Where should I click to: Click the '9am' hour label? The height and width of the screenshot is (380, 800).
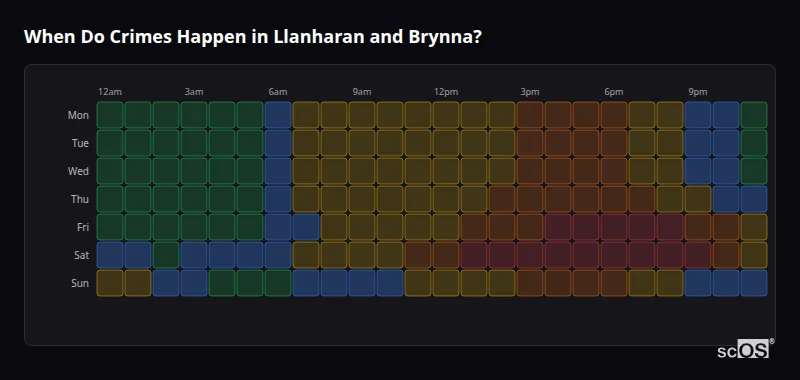(362, 92)
